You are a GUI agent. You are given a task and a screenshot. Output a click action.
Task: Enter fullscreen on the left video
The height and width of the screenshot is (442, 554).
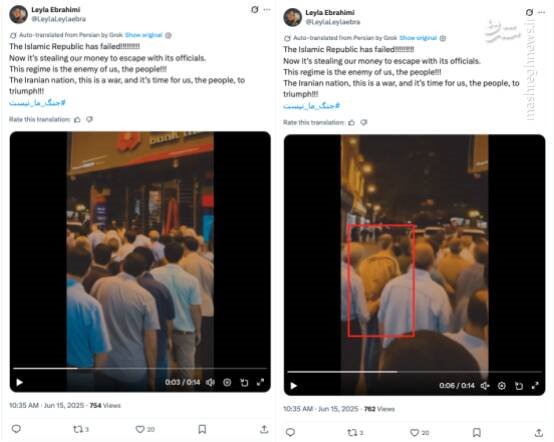tap(260, 382)
